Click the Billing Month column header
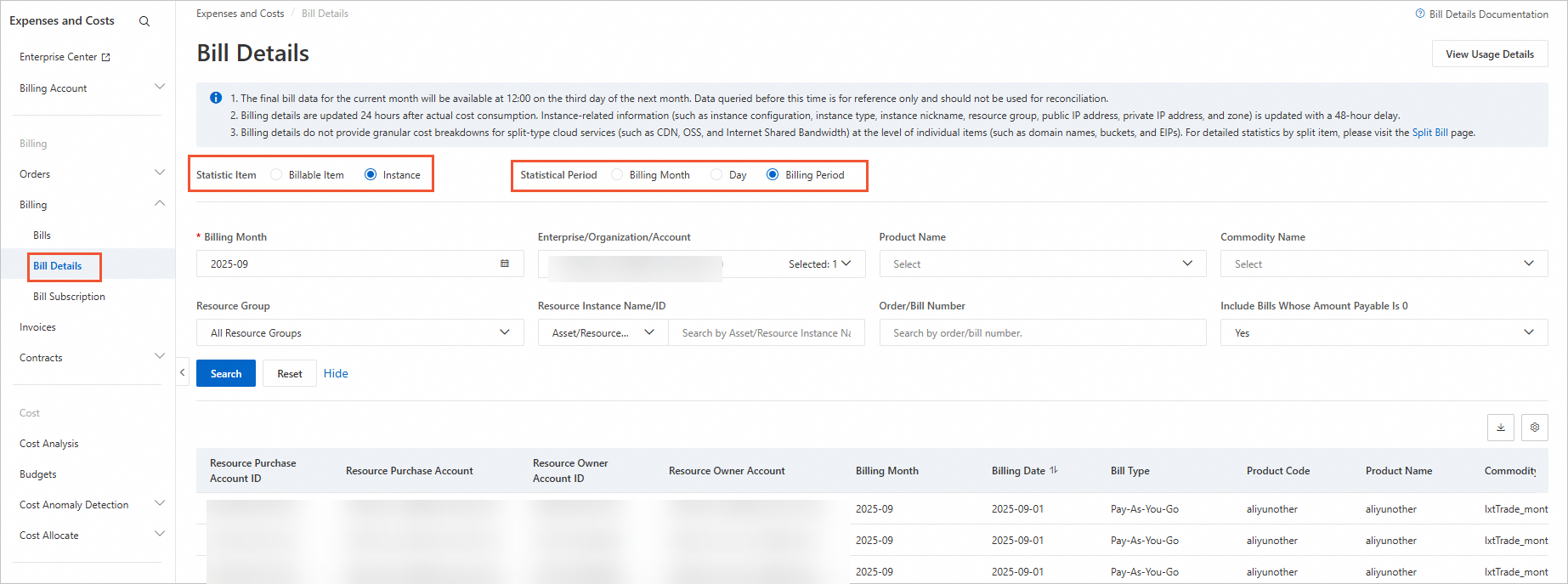The image size is (1568, 584). tap(886, 470)
